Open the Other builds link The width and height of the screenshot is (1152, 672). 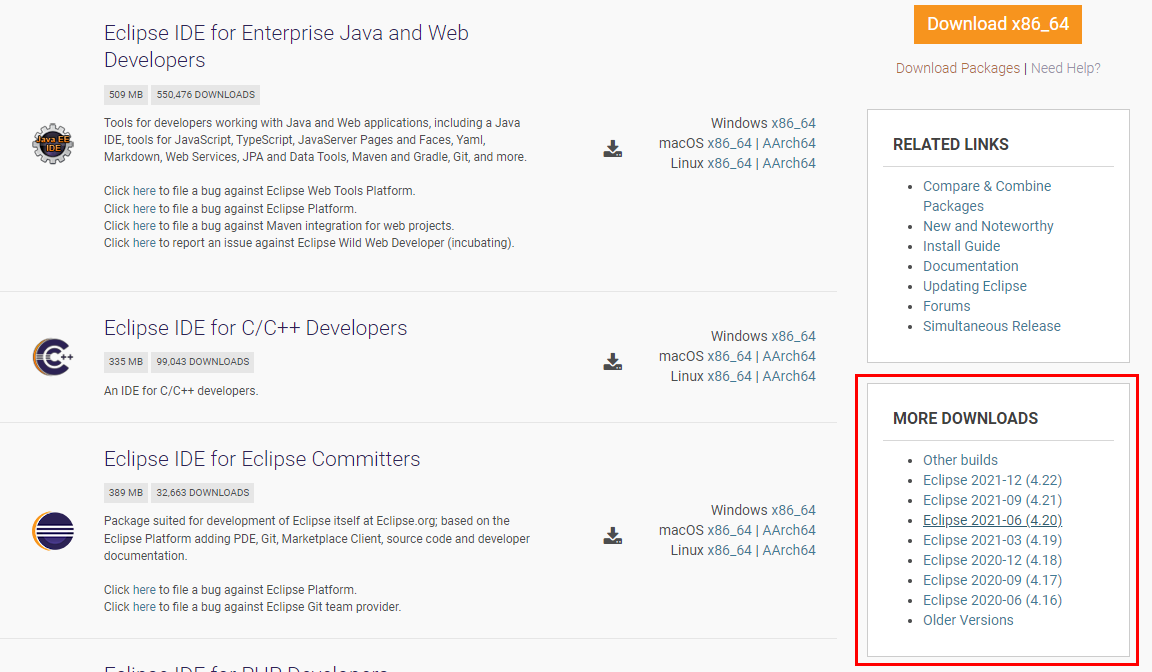click(960, 460)
